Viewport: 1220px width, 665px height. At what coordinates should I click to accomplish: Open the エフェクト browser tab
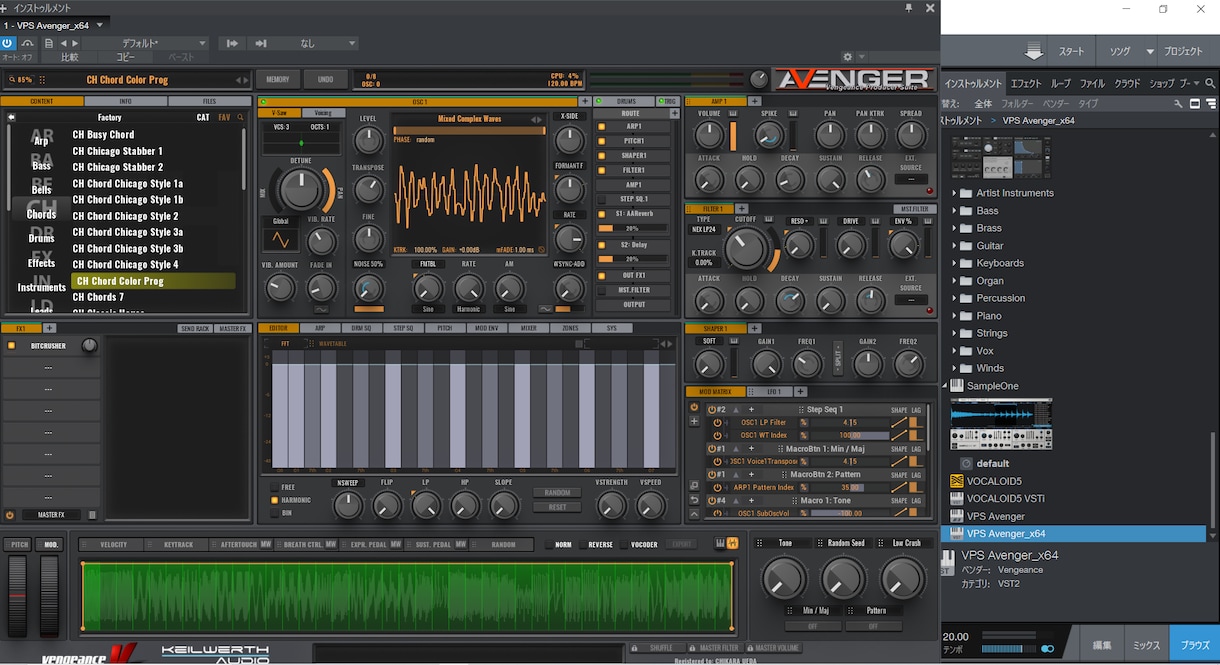(x=1026, y=84)
